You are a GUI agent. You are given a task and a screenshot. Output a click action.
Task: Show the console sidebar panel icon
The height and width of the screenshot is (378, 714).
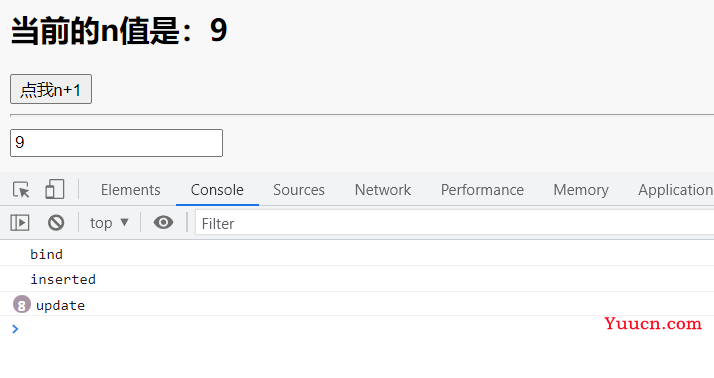[x=20, y=223]
